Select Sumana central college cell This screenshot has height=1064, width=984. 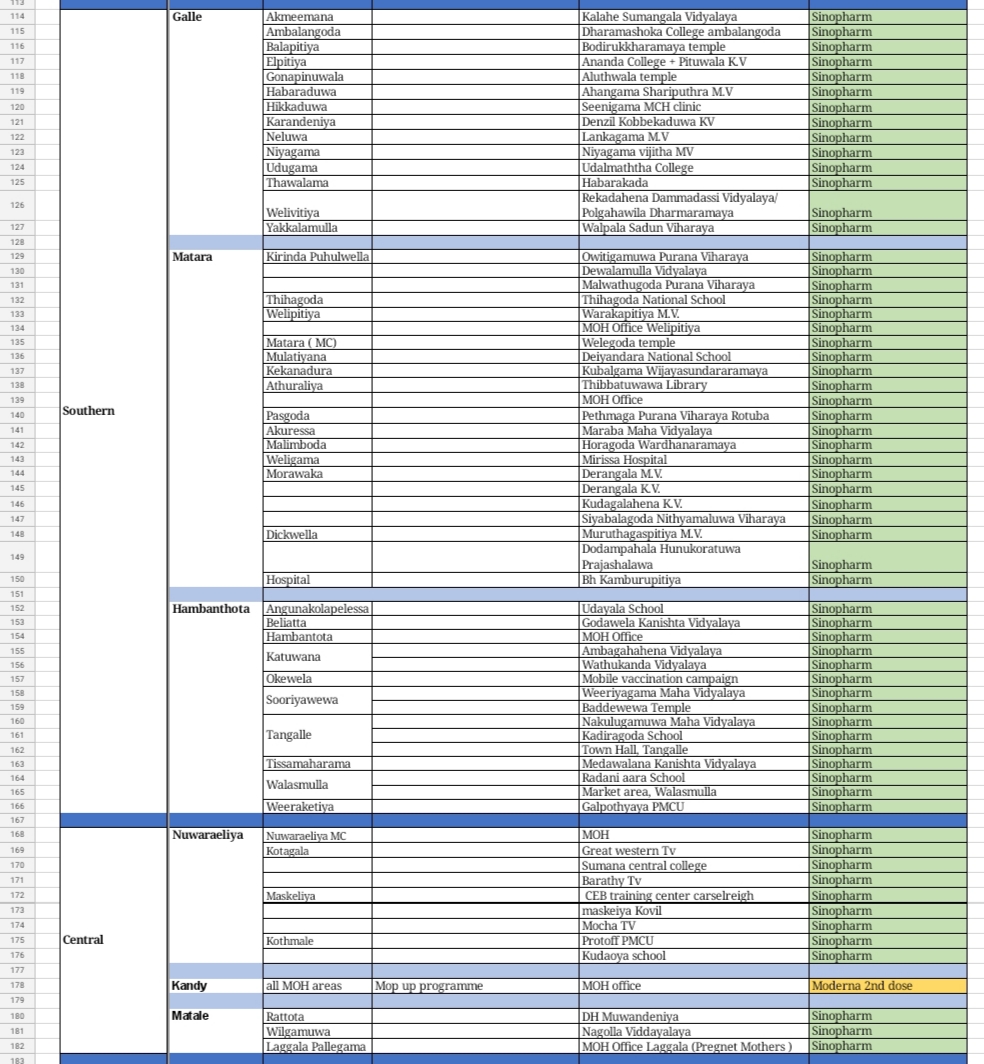[694, 865]
